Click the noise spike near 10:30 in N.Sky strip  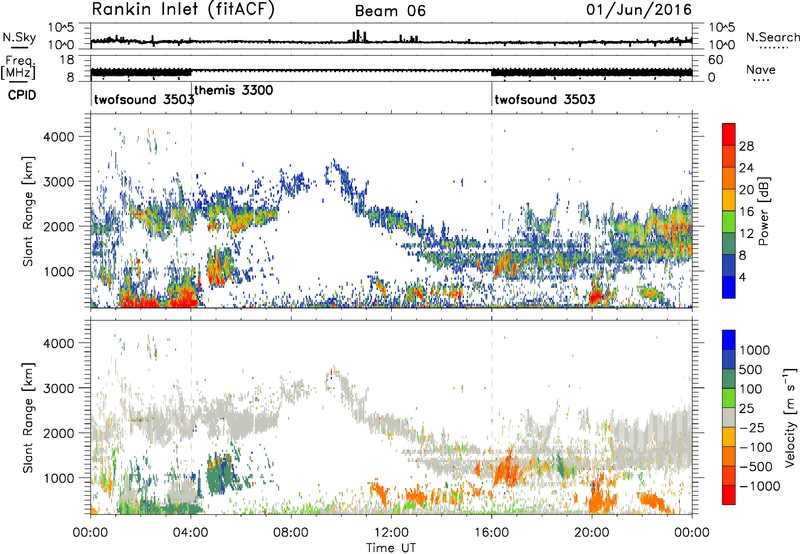[x=358, y=37]
